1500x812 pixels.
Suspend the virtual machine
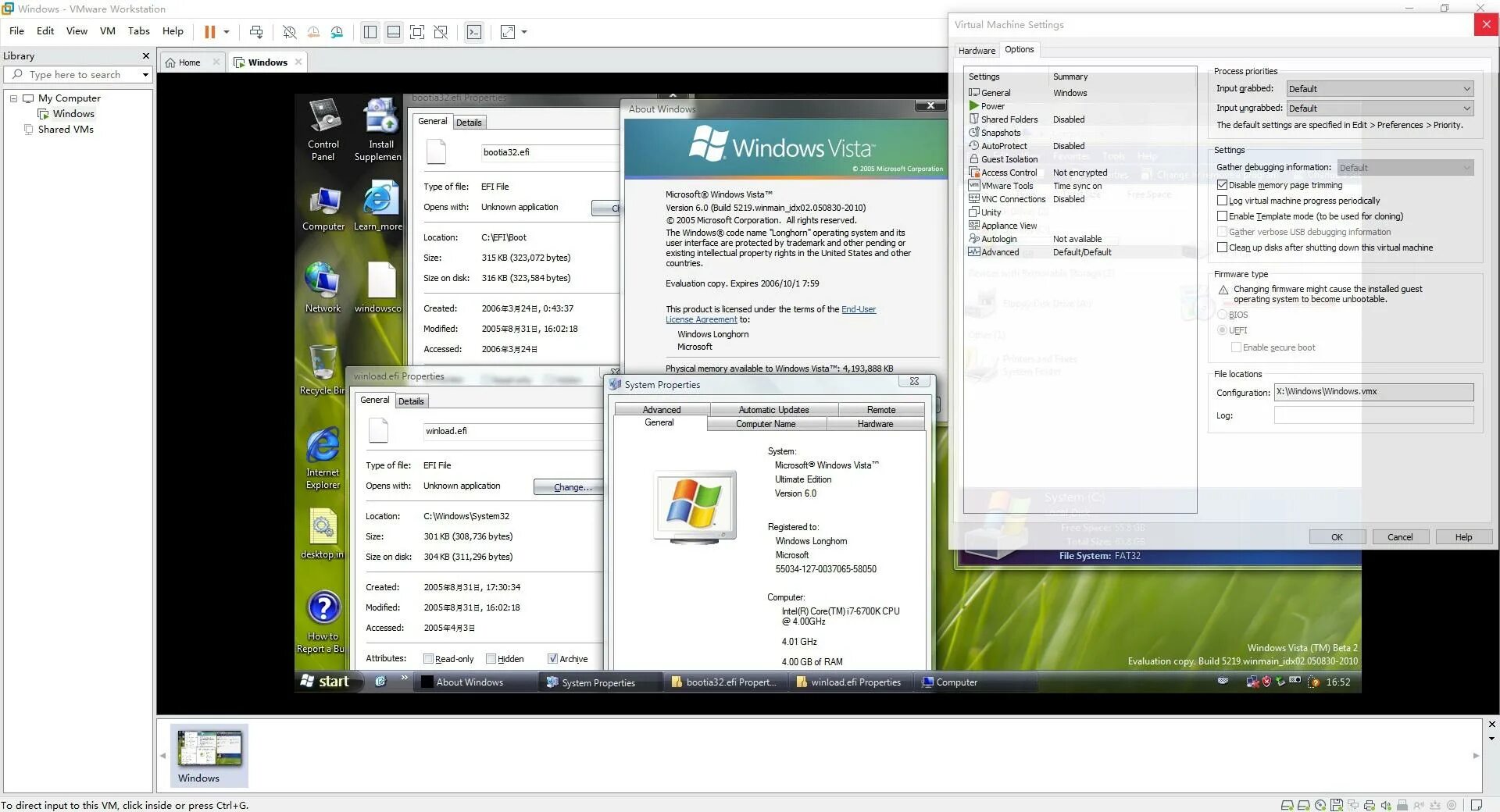click(209, 32)
